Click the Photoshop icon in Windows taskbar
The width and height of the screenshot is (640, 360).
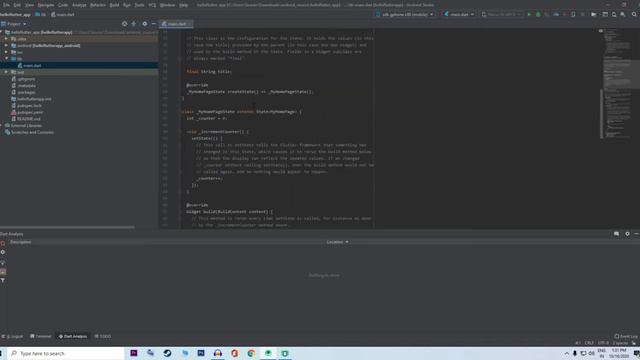pos(201,353)
